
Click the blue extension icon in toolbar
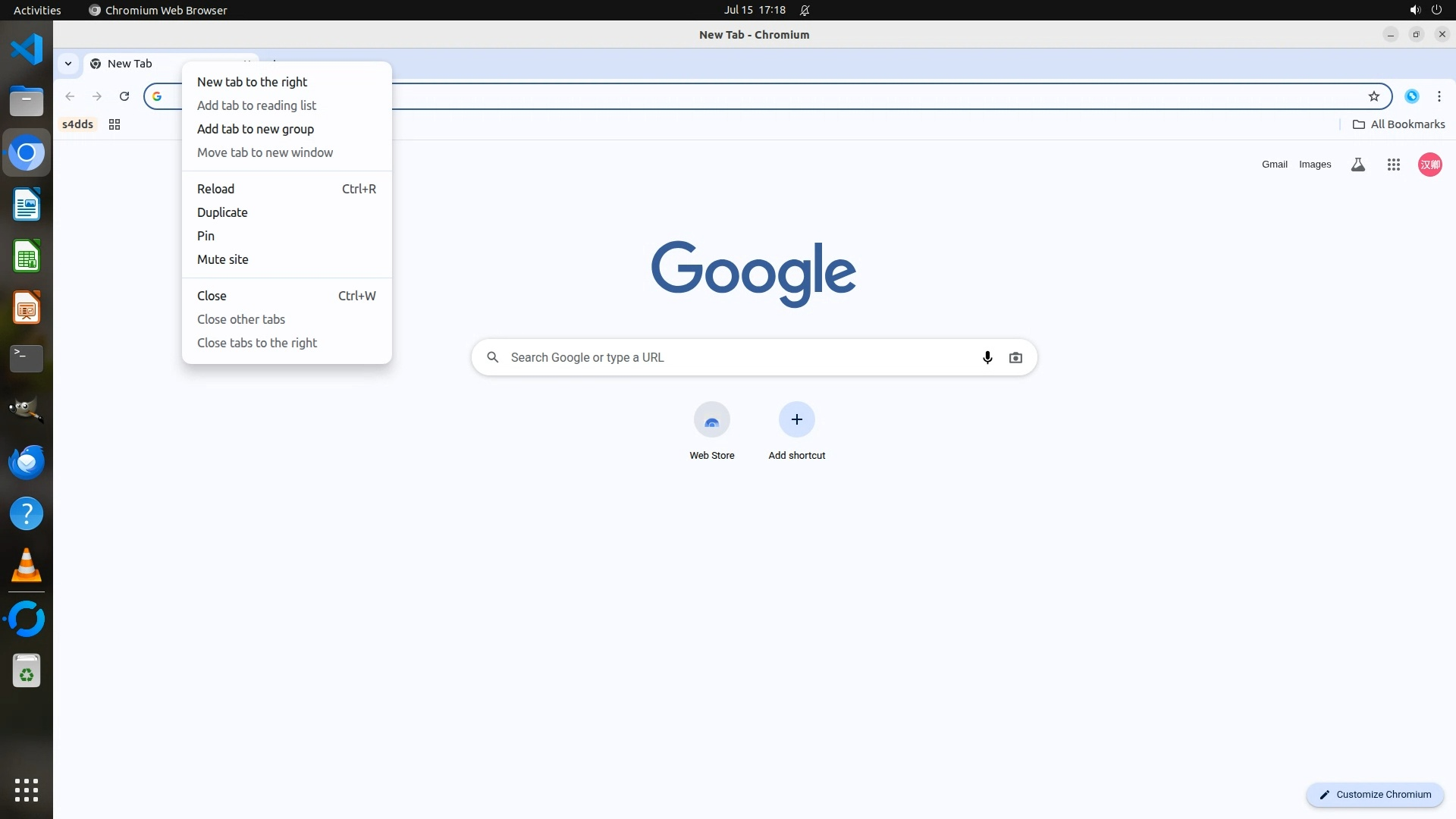[x=1411, y=96]
